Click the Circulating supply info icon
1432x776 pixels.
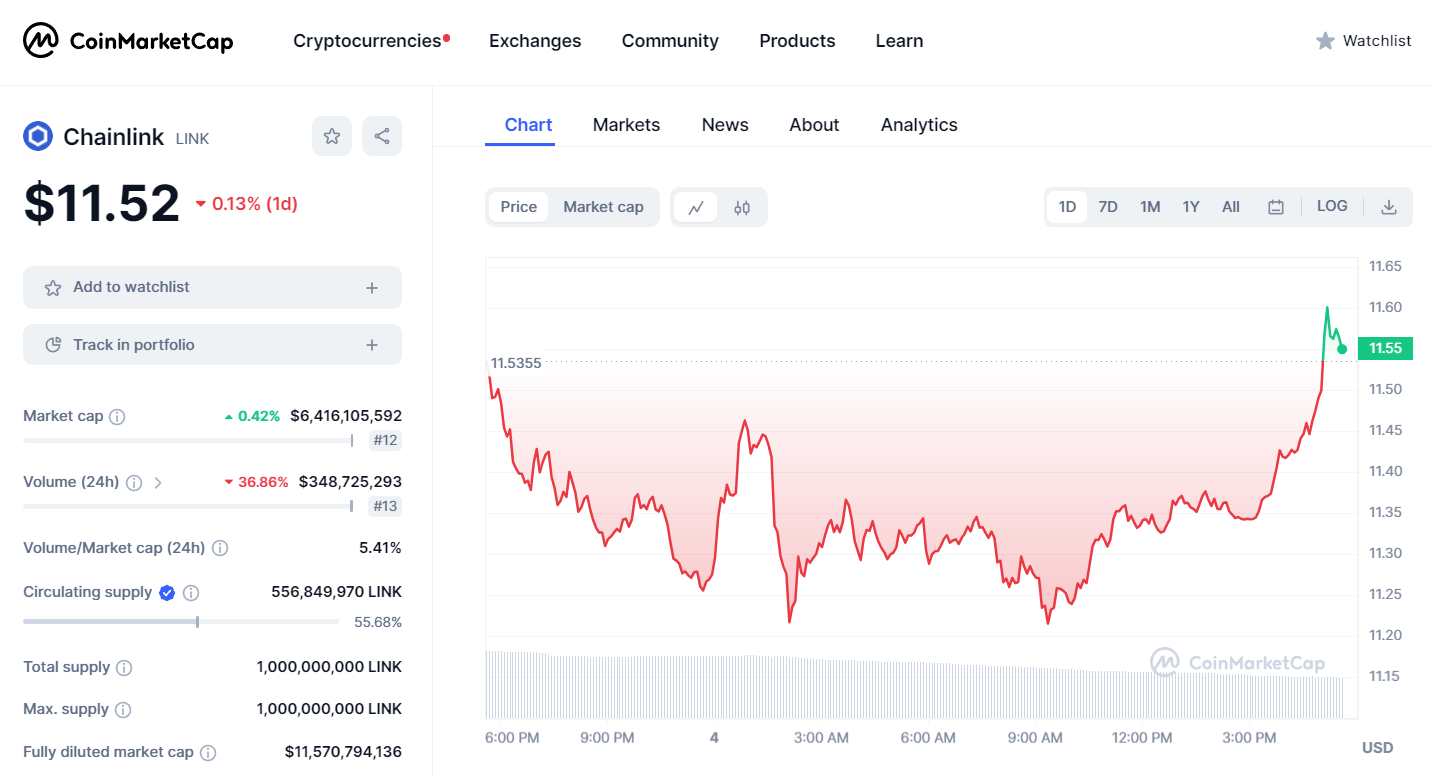click(x=191, y=592)
